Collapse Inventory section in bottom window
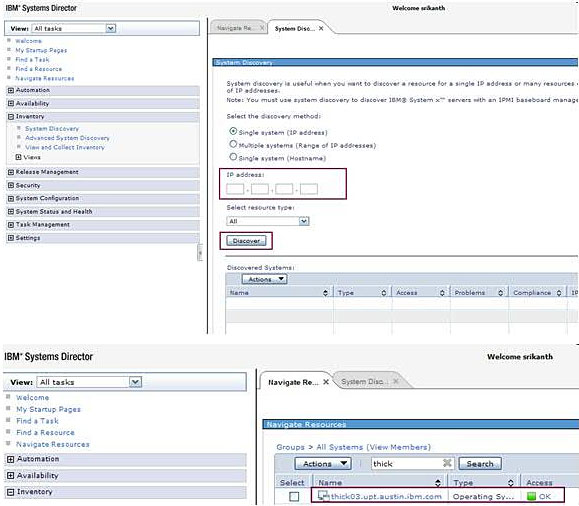The height and width of the screenshot is (506, 579). click(x=11, y=492)
